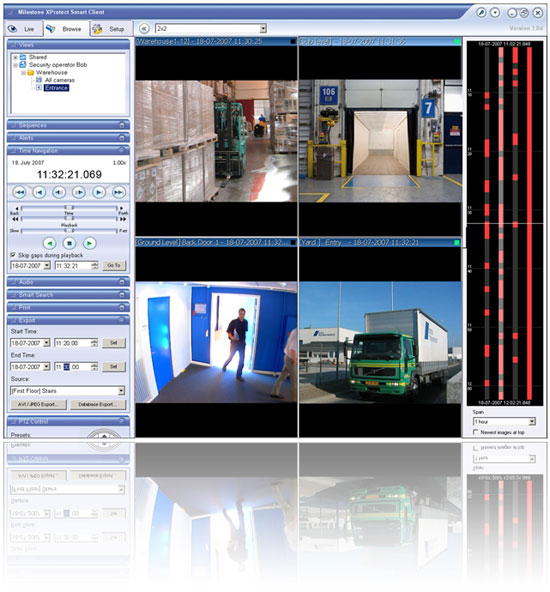Open the Span 1 hour dropdown
The width and height of the screenshot is (550, 592).
point(532,421)
